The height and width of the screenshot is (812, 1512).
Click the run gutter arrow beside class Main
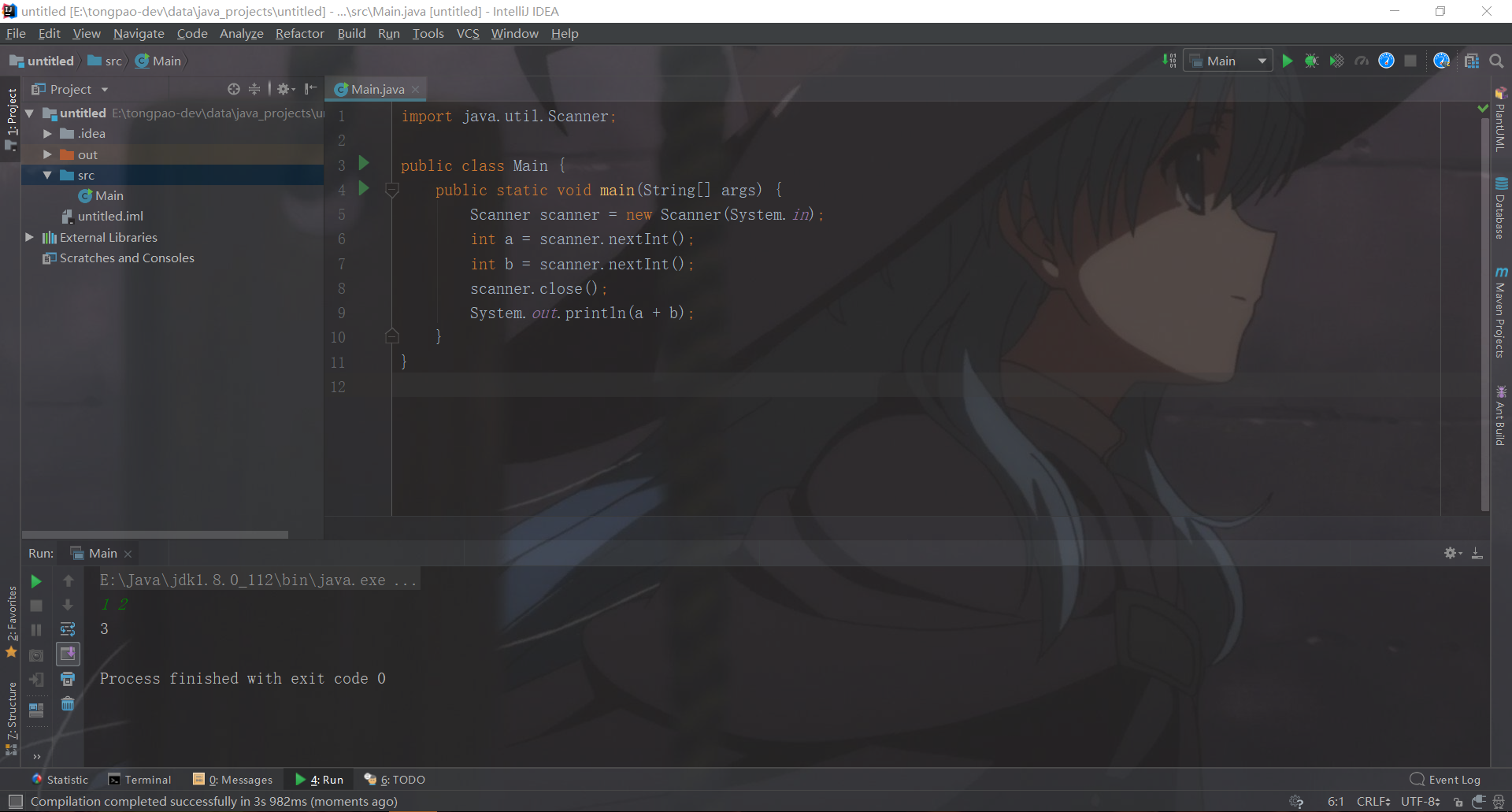tap(364, 163)
